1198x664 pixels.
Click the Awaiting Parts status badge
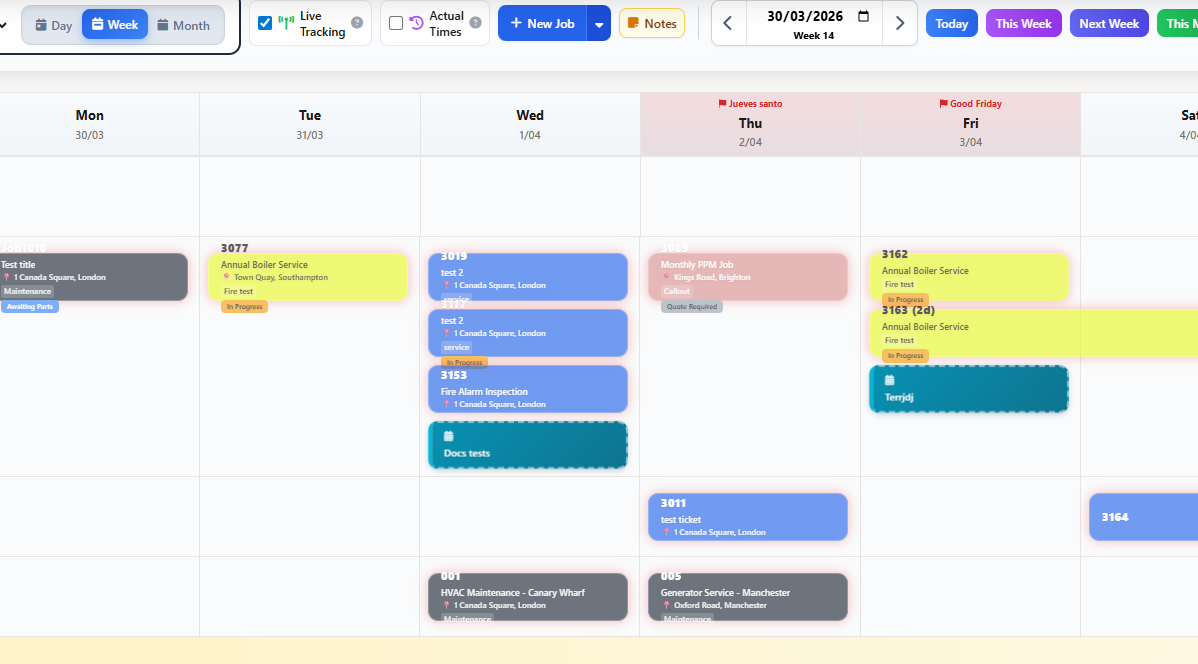(x=30, y=306)
